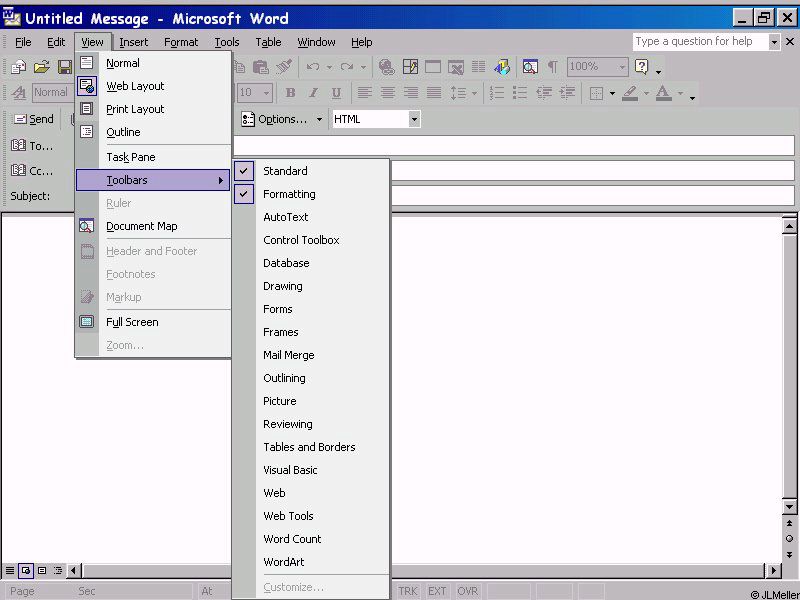Click the numbered list icon

(x=497, y=93)
